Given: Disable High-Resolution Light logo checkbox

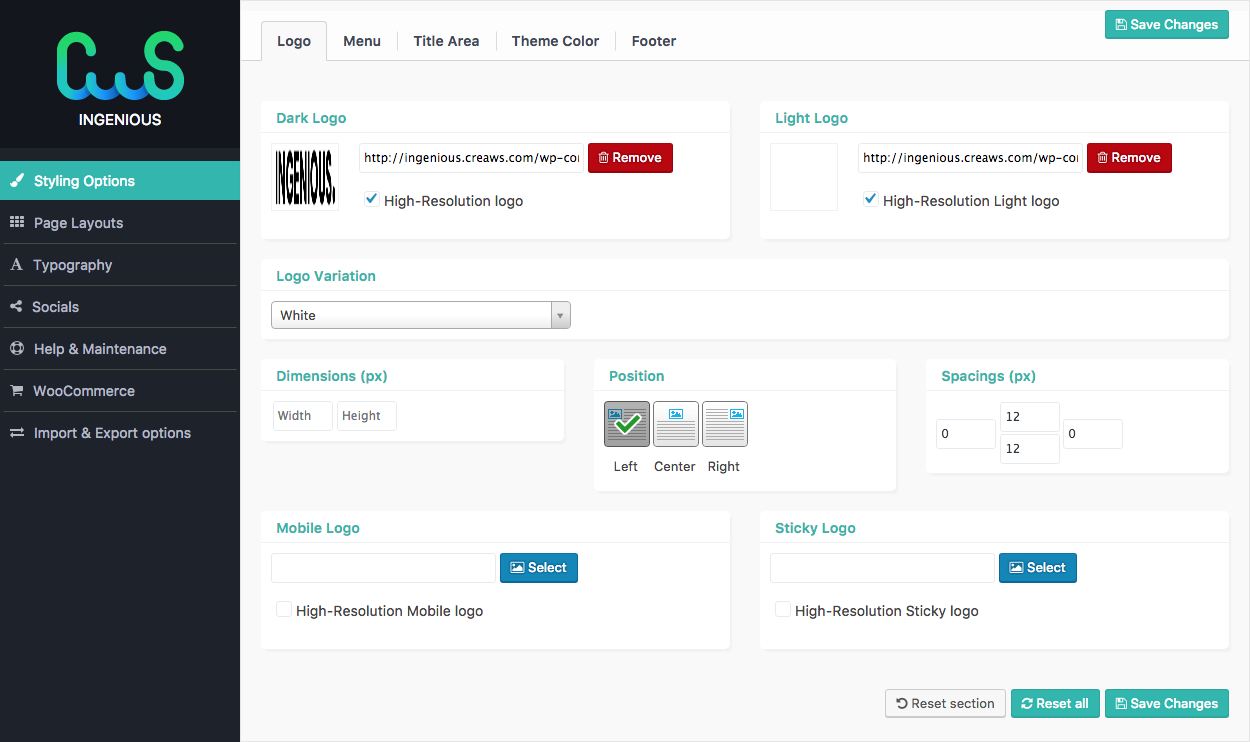Looking at the screenshot, I should pos(871,200).
